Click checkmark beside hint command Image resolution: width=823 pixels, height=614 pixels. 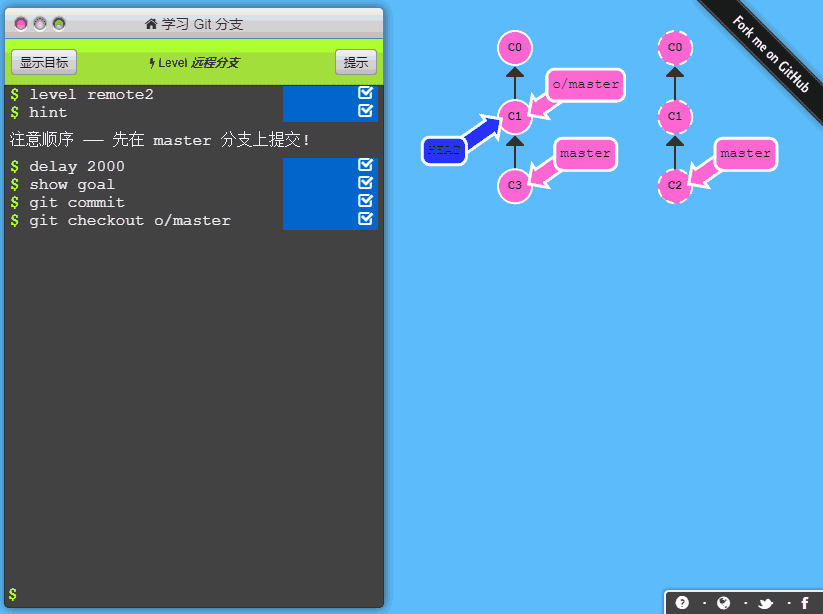click(365, 111)
